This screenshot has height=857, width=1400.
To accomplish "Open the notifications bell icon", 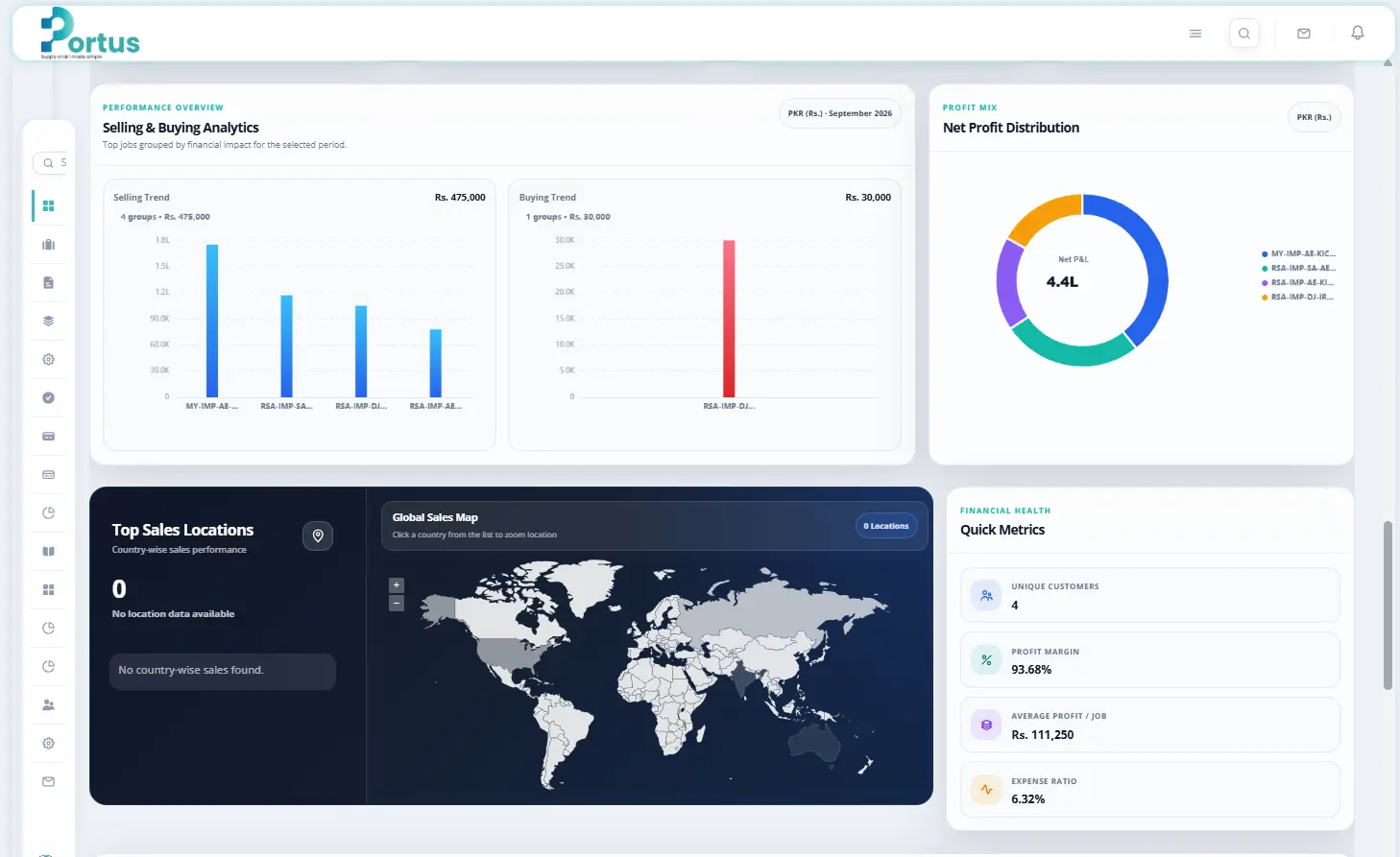I will point(1358,33).
